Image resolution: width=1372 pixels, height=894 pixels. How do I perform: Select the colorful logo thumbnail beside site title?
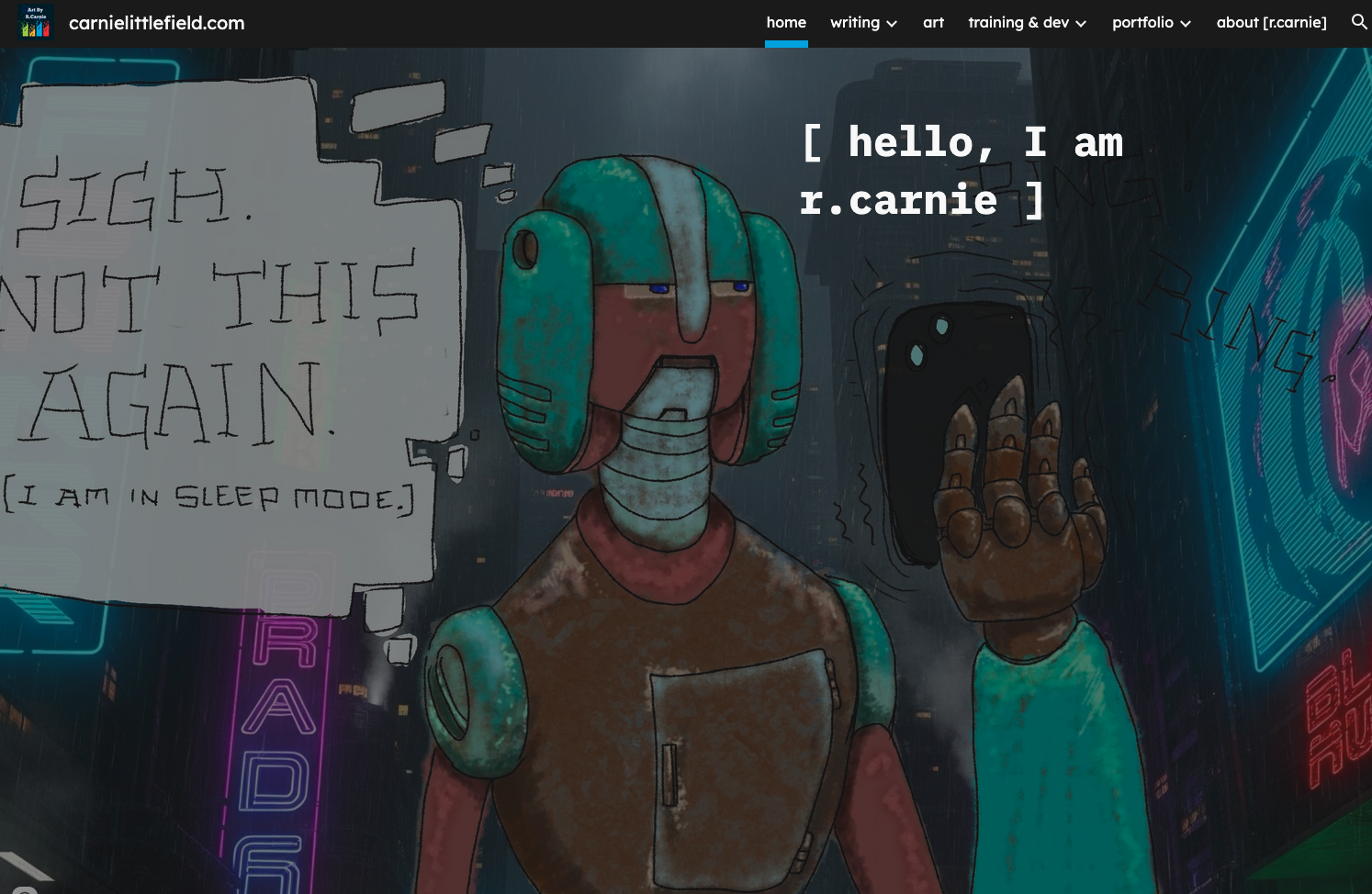[35, 21]
